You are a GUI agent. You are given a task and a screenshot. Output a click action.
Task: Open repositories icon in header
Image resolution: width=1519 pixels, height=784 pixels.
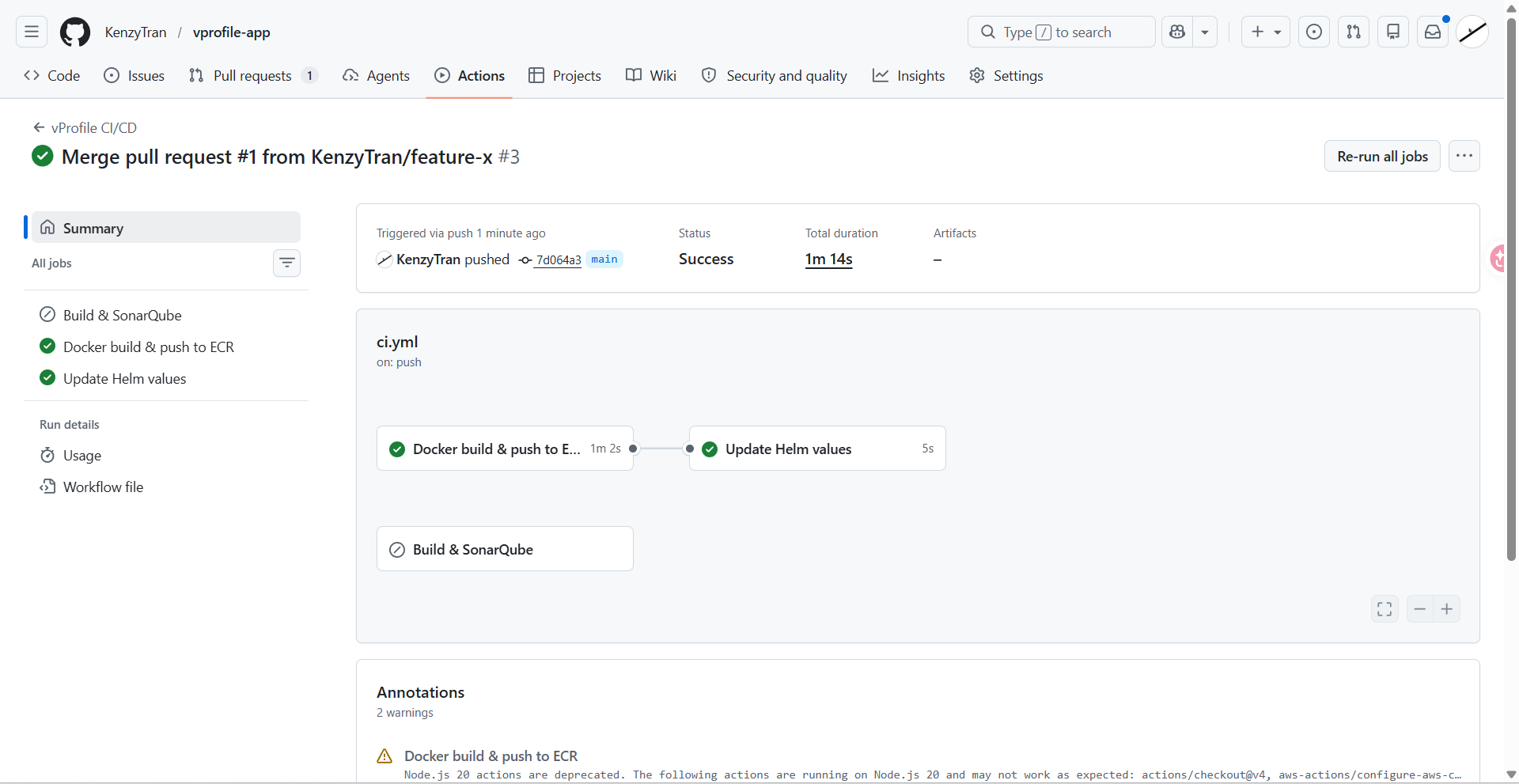pyautogui.click(x=1393, y=32)
